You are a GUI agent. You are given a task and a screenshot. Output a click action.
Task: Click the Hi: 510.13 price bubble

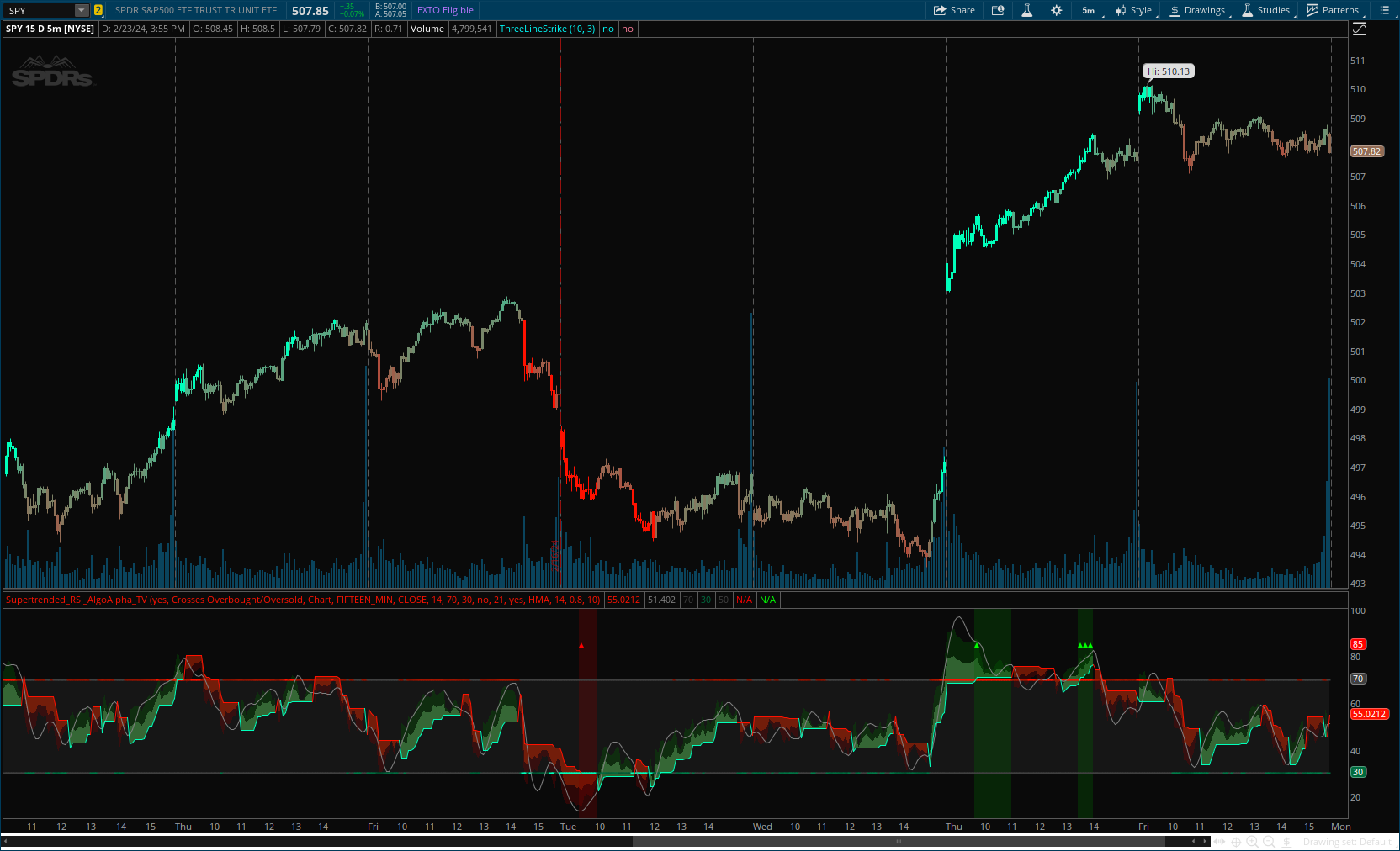tap(1169, 71)
